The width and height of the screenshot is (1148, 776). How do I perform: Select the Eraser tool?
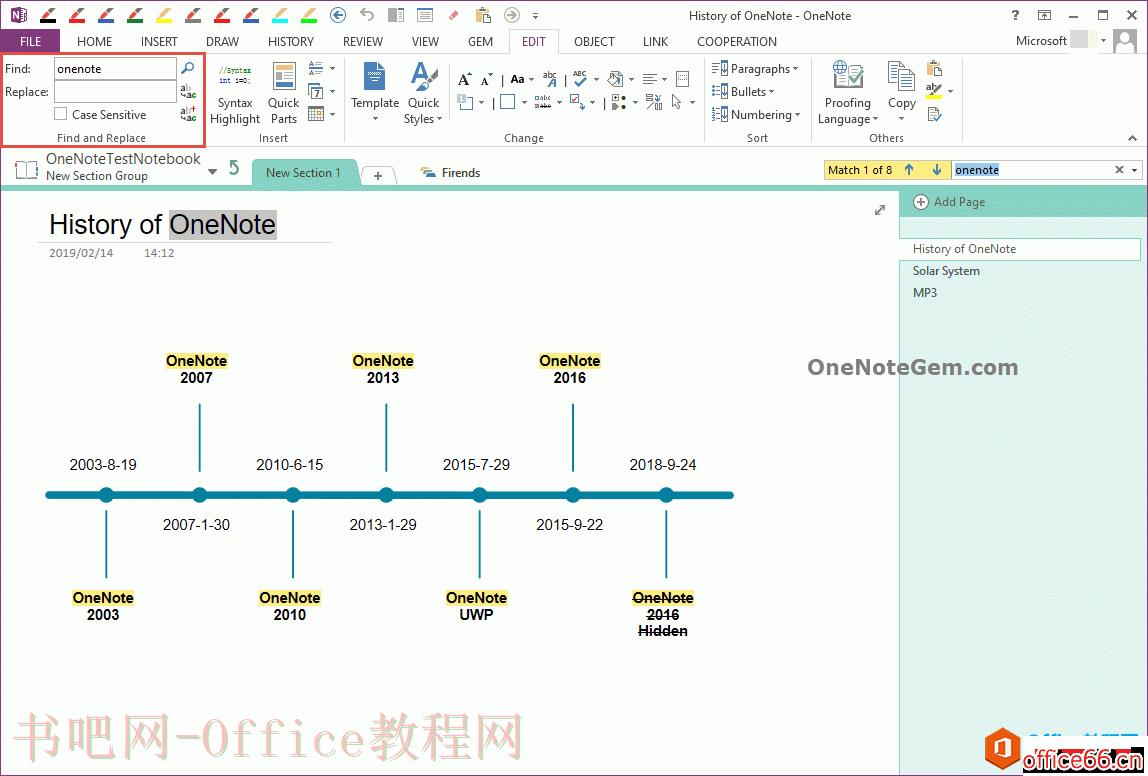(453, 15)
